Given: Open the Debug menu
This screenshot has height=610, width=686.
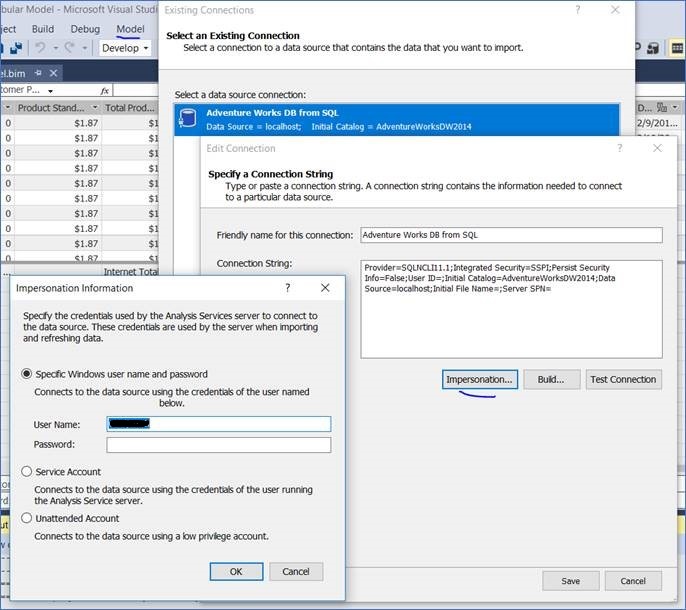Looking at the screenshot, I should point(85,29).
